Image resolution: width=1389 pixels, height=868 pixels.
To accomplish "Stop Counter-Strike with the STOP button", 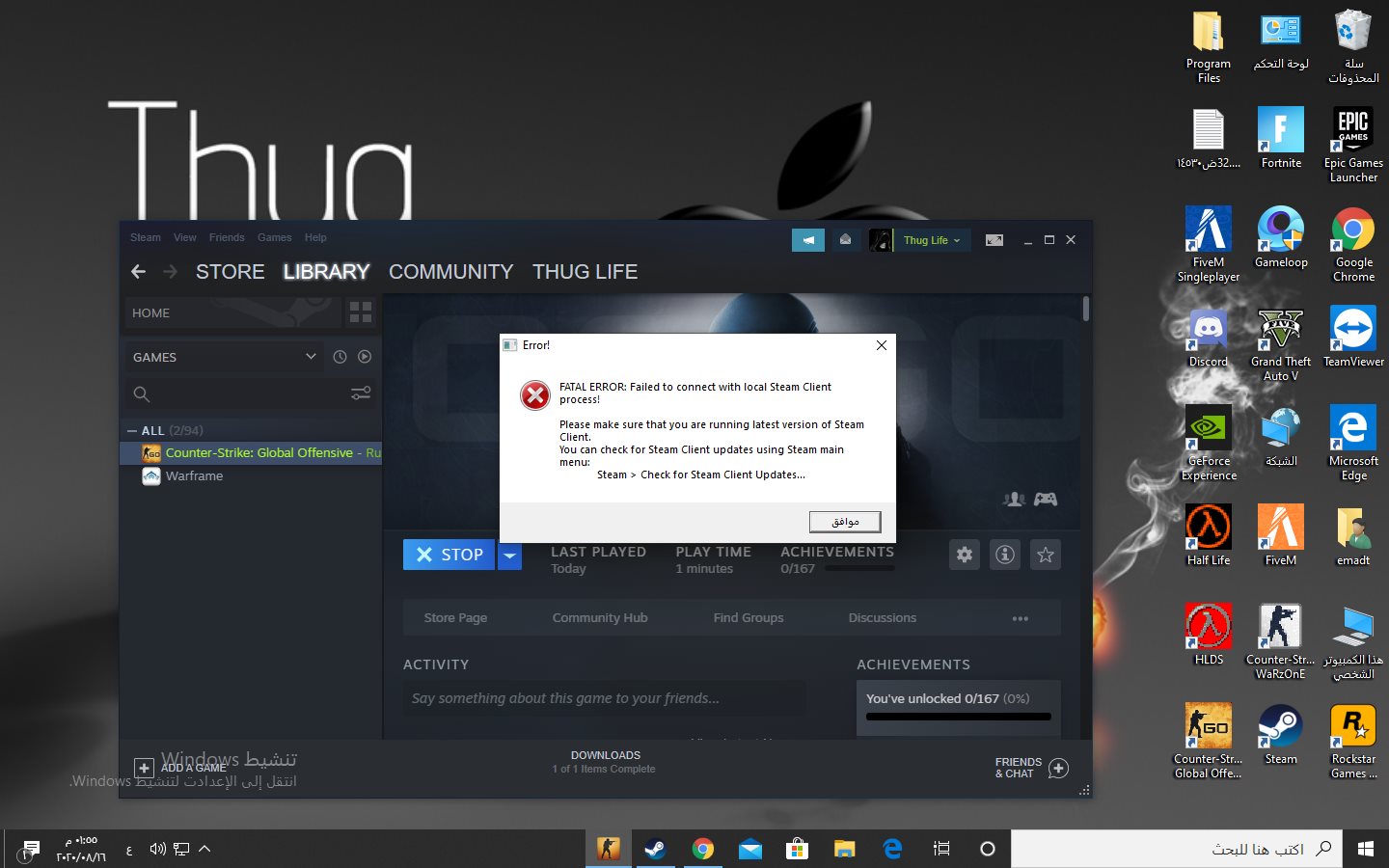I will (449, 555).
